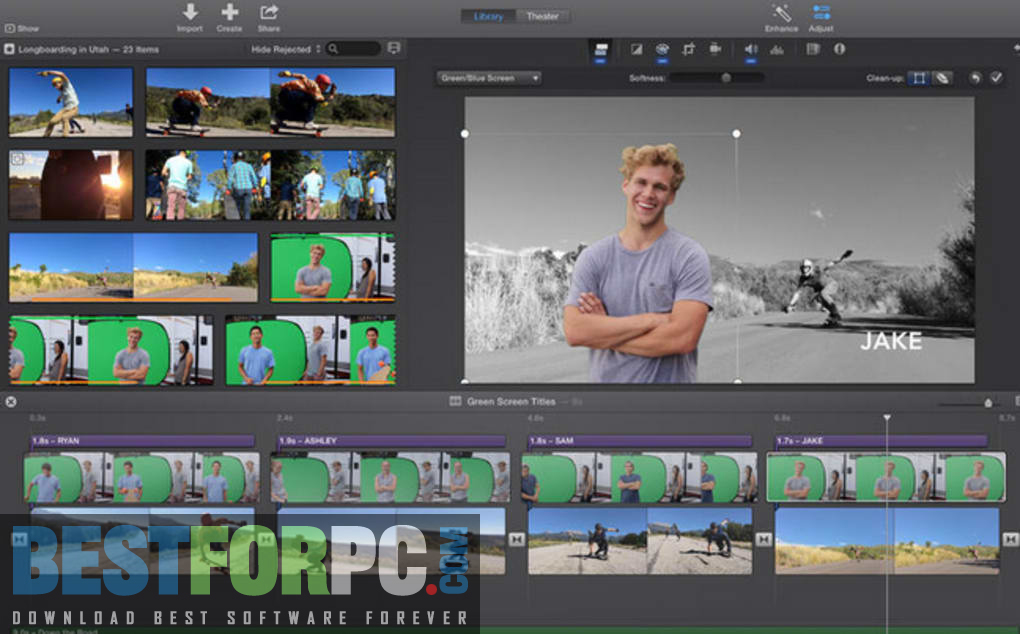The image size is (1020, 634).
Task: Show the clip information icon
Action: point(839,49)
